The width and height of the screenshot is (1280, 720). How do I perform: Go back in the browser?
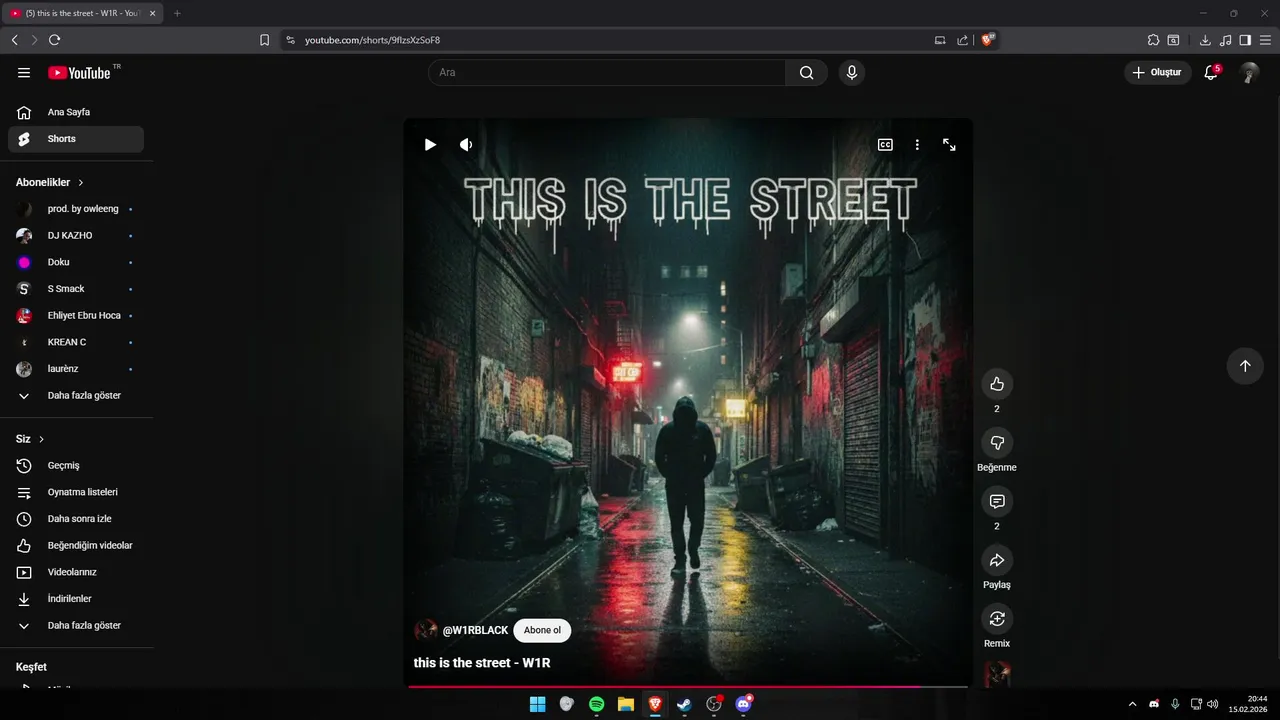click(x=14, y=40)
